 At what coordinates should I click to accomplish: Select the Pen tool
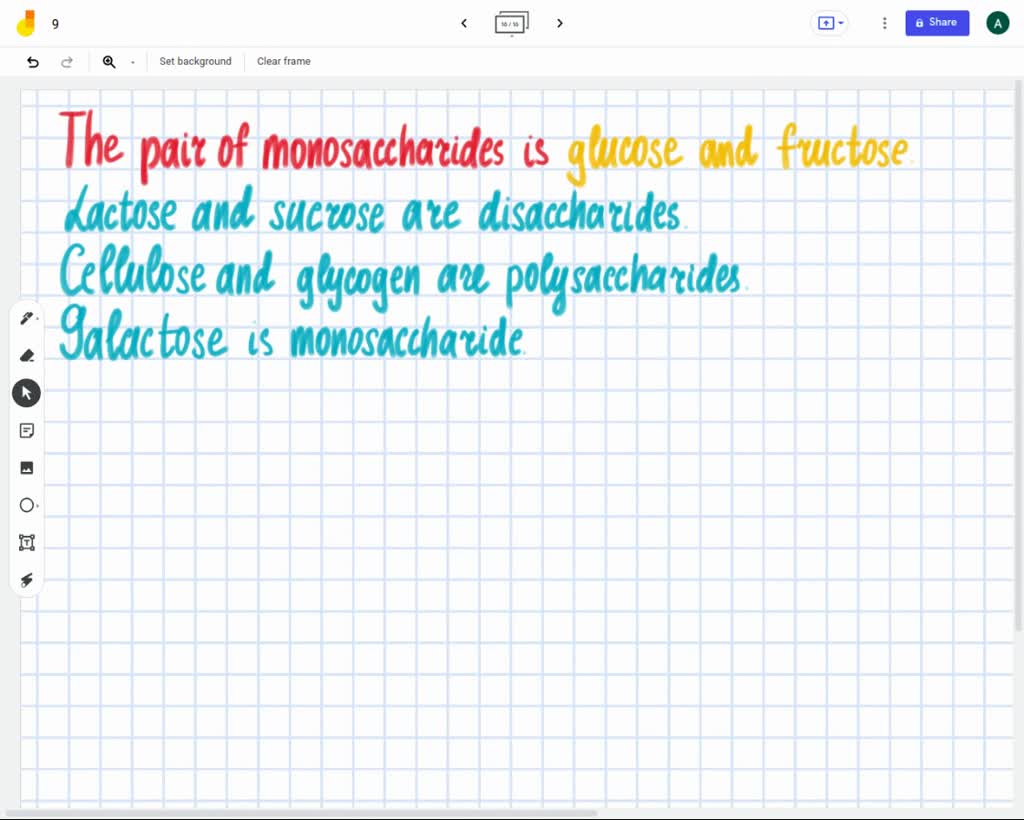[27, 317]
